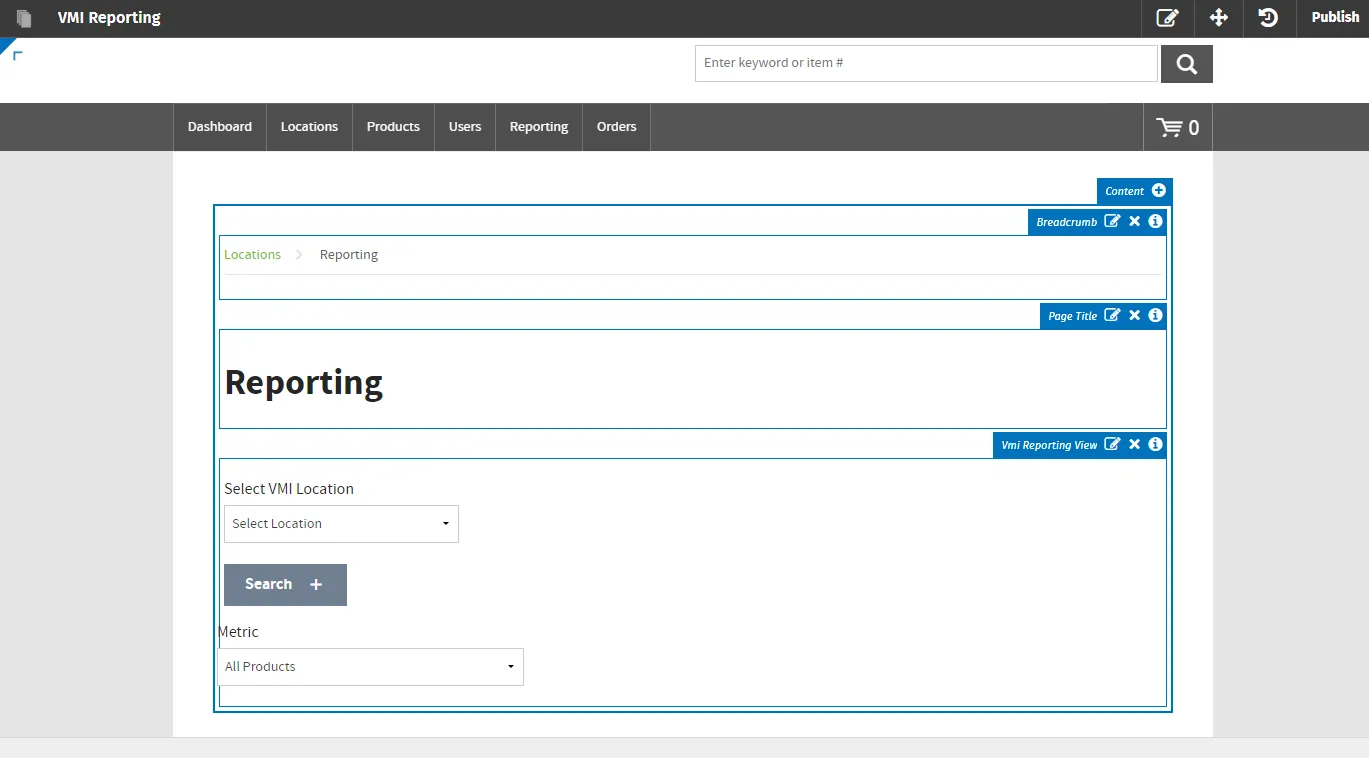The width and height of the screenshot is (1369, 758).
Task: Open the Select Location dropdown
Action: coord(341,524)
